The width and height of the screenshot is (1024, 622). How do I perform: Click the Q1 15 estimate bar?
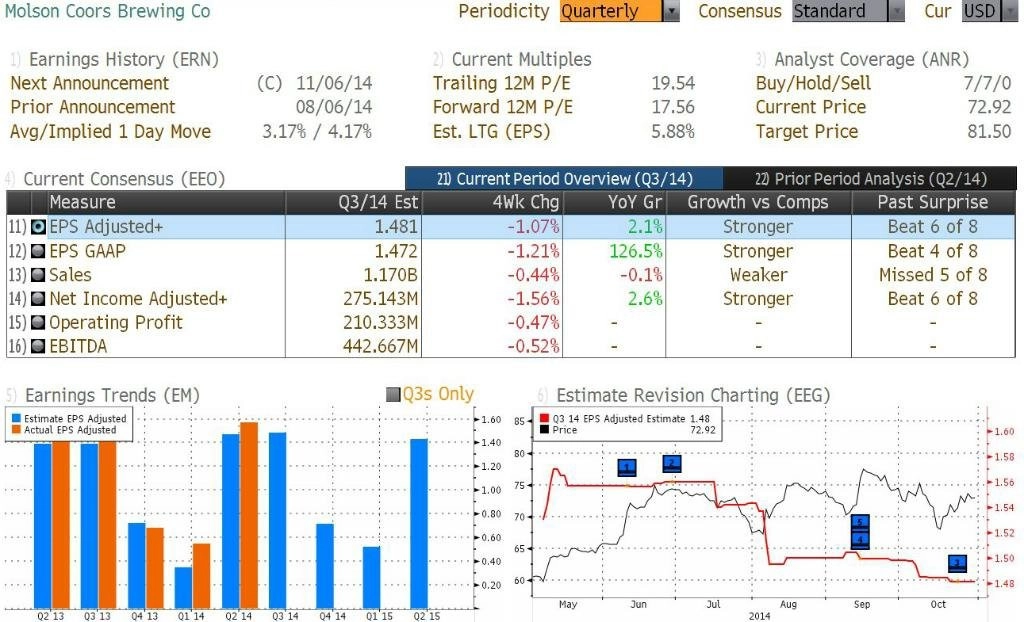pyautogui.click(x=372, y=578)
